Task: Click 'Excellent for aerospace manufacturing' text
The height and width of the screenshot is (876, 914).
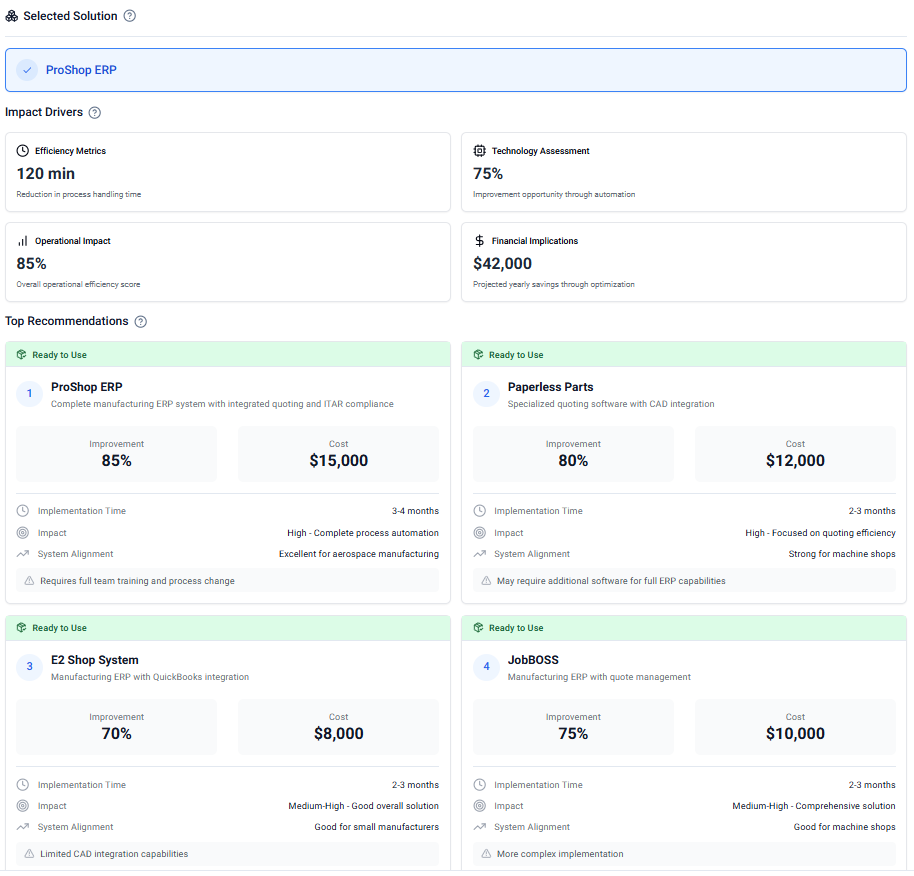Action: 358,554
